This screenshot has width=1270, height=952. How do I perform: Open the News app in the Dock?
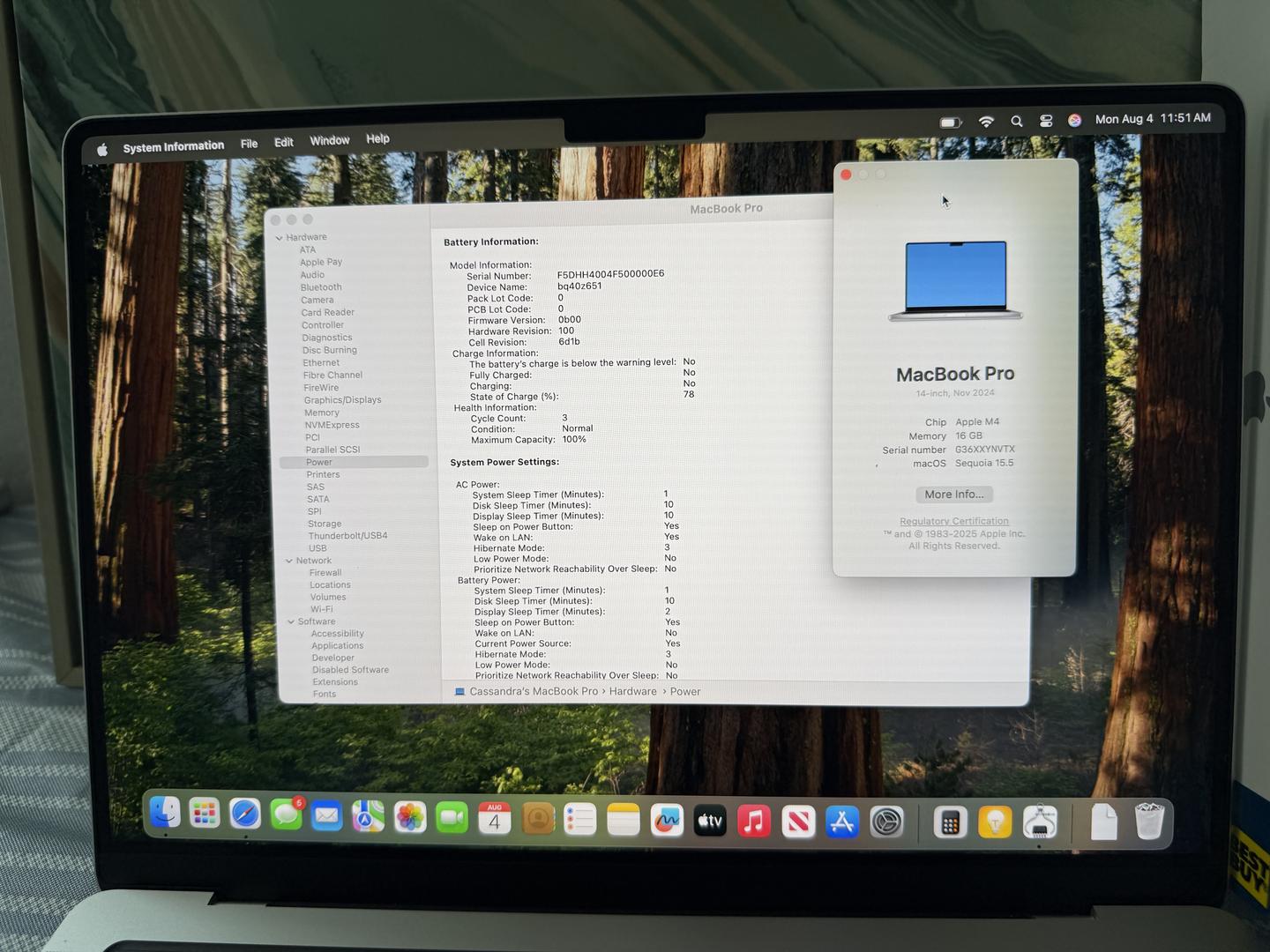point(798,822)
